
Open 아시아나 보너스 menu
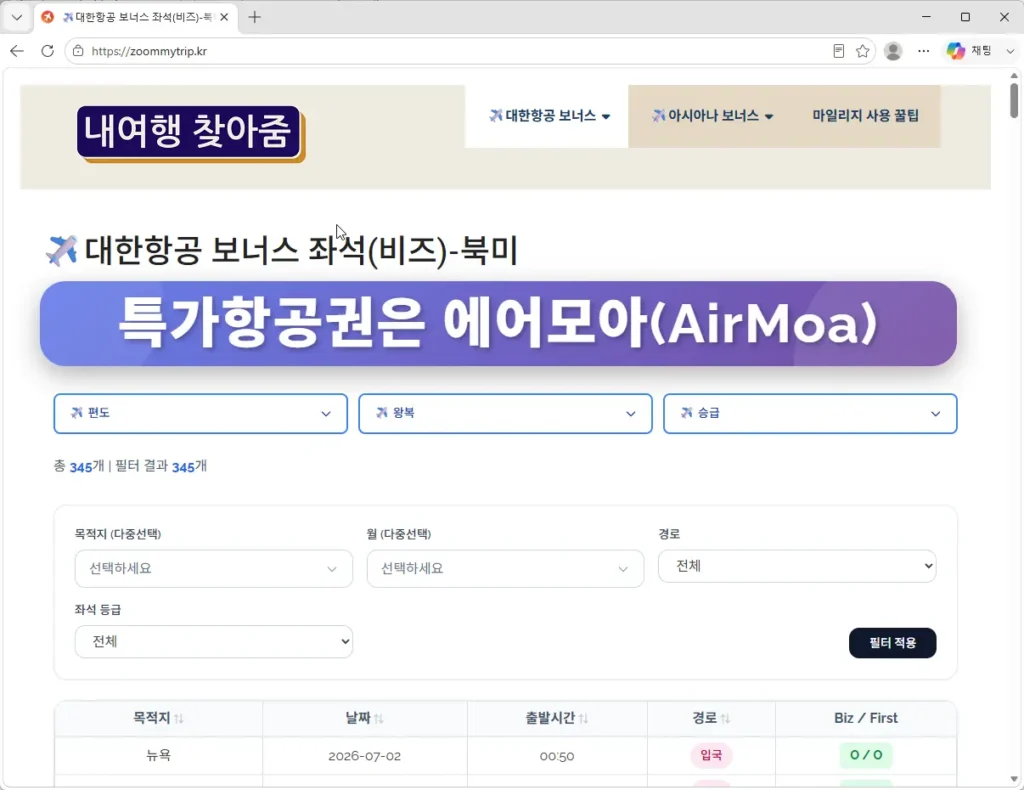(x=712, y=116)
